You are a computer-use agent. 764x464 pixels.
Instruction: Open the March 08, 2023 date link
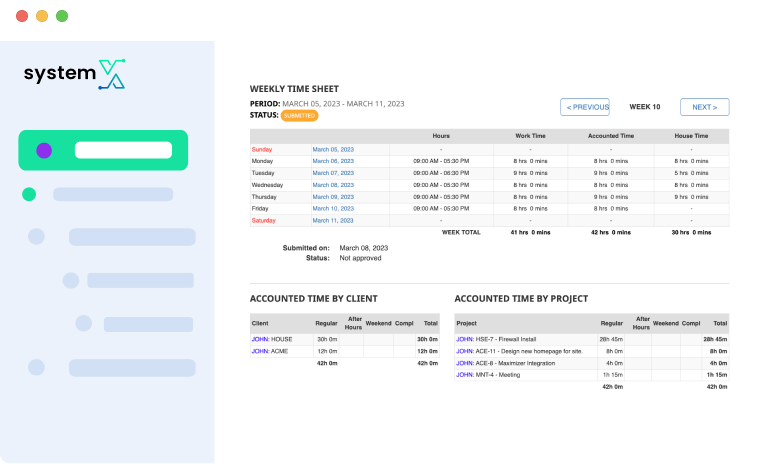[x=333, y=185]
